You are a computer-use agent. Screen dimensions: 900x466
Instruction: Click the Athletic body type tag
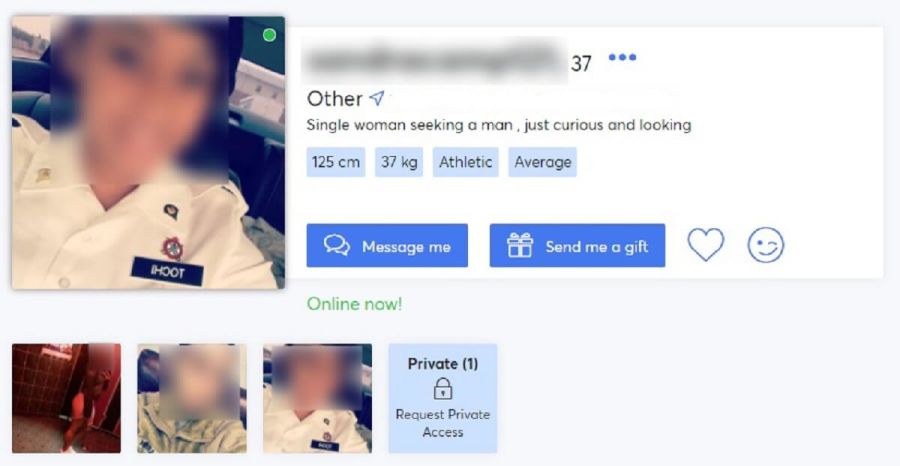pyautogui.click(x=465, y=162)
